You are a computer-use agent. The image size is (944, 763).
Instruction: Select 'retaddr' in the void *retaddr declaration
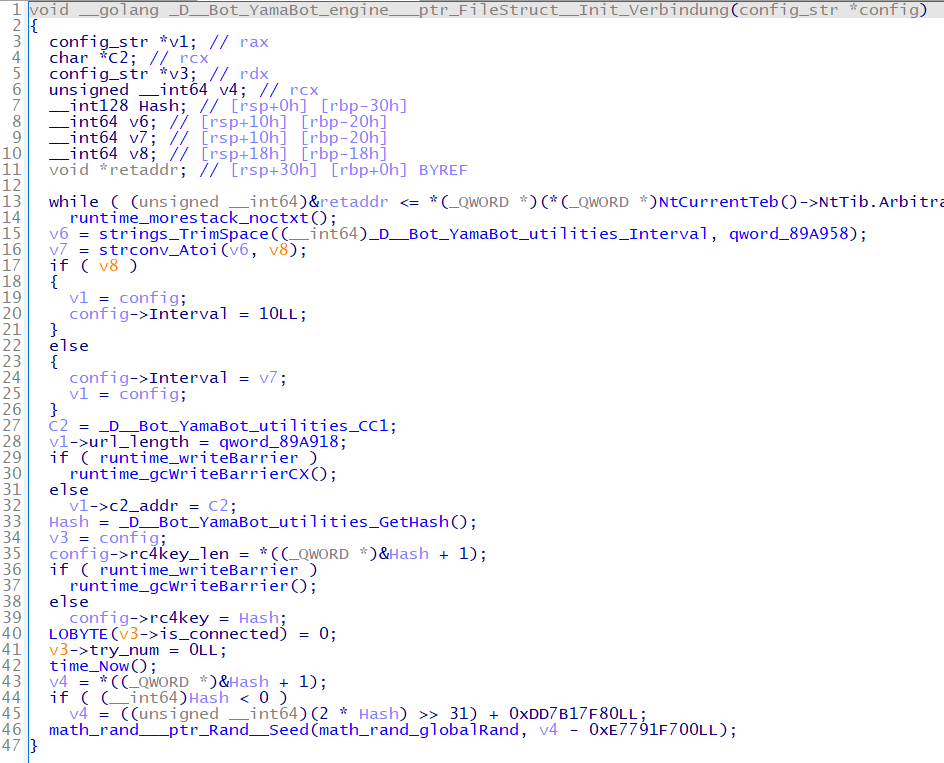point(144,170)
